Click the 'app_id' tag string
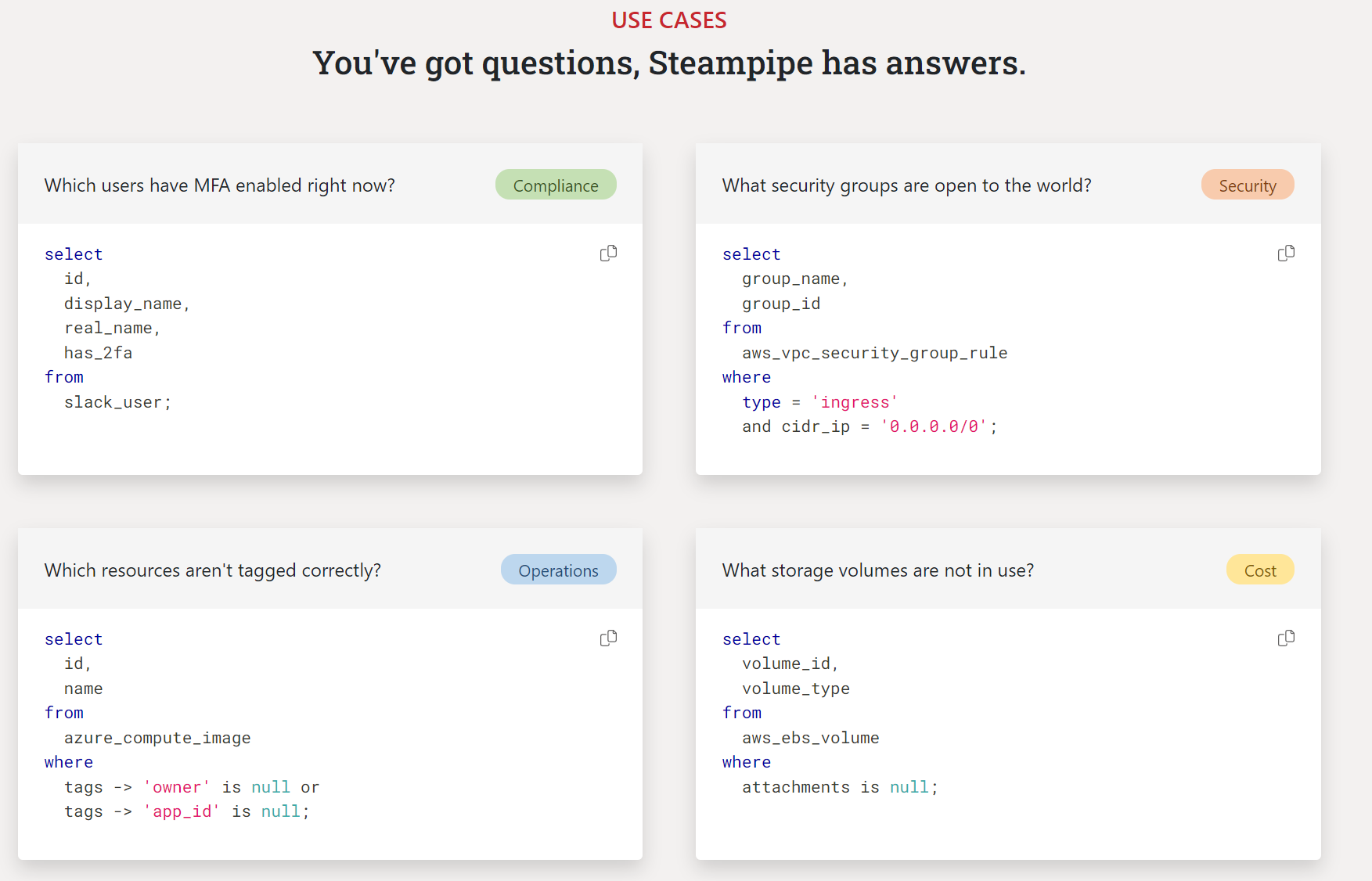 click(x=182, y=811)
